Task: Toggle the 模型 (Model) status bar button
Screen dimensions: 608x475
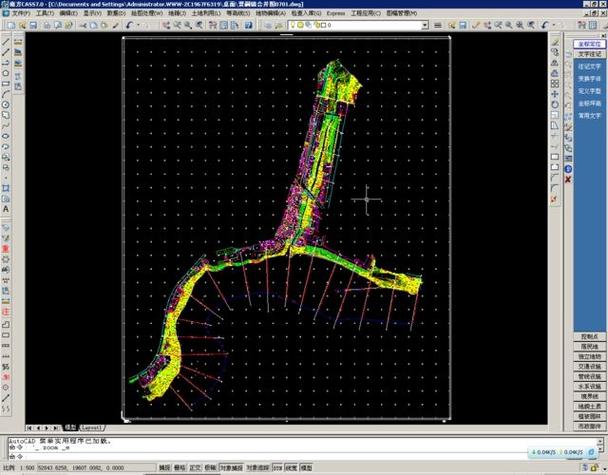Action: click(x=306, y=468)
